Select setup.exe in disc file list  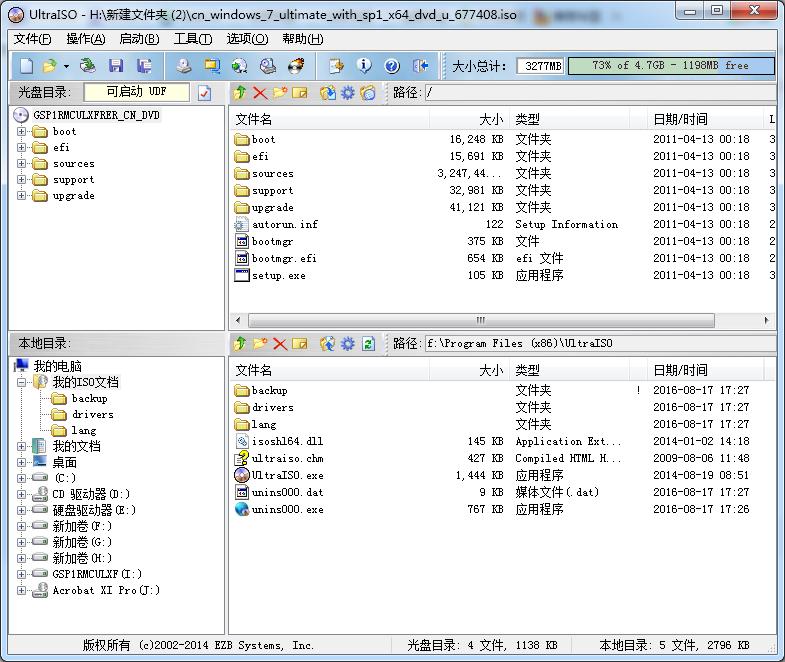278,275
